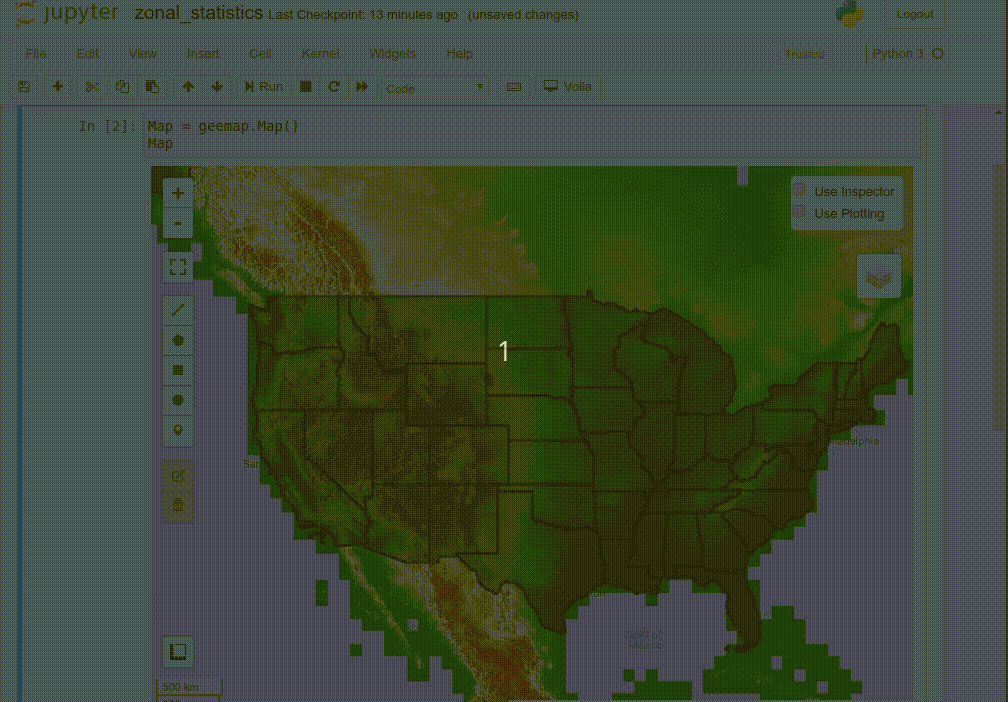Open the File menu
Screen dimensions: 1008x702
36,54
